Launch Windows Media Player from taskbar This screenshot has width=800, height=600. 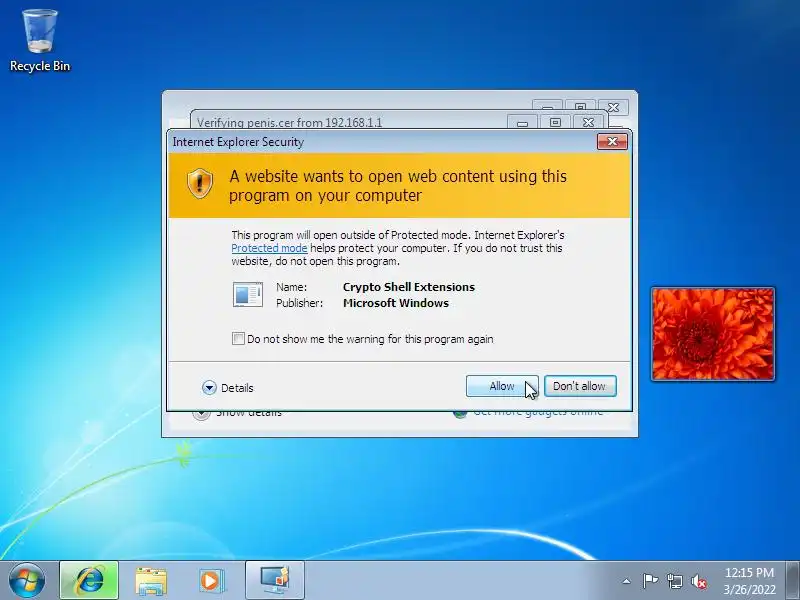(x=211, y=581)
